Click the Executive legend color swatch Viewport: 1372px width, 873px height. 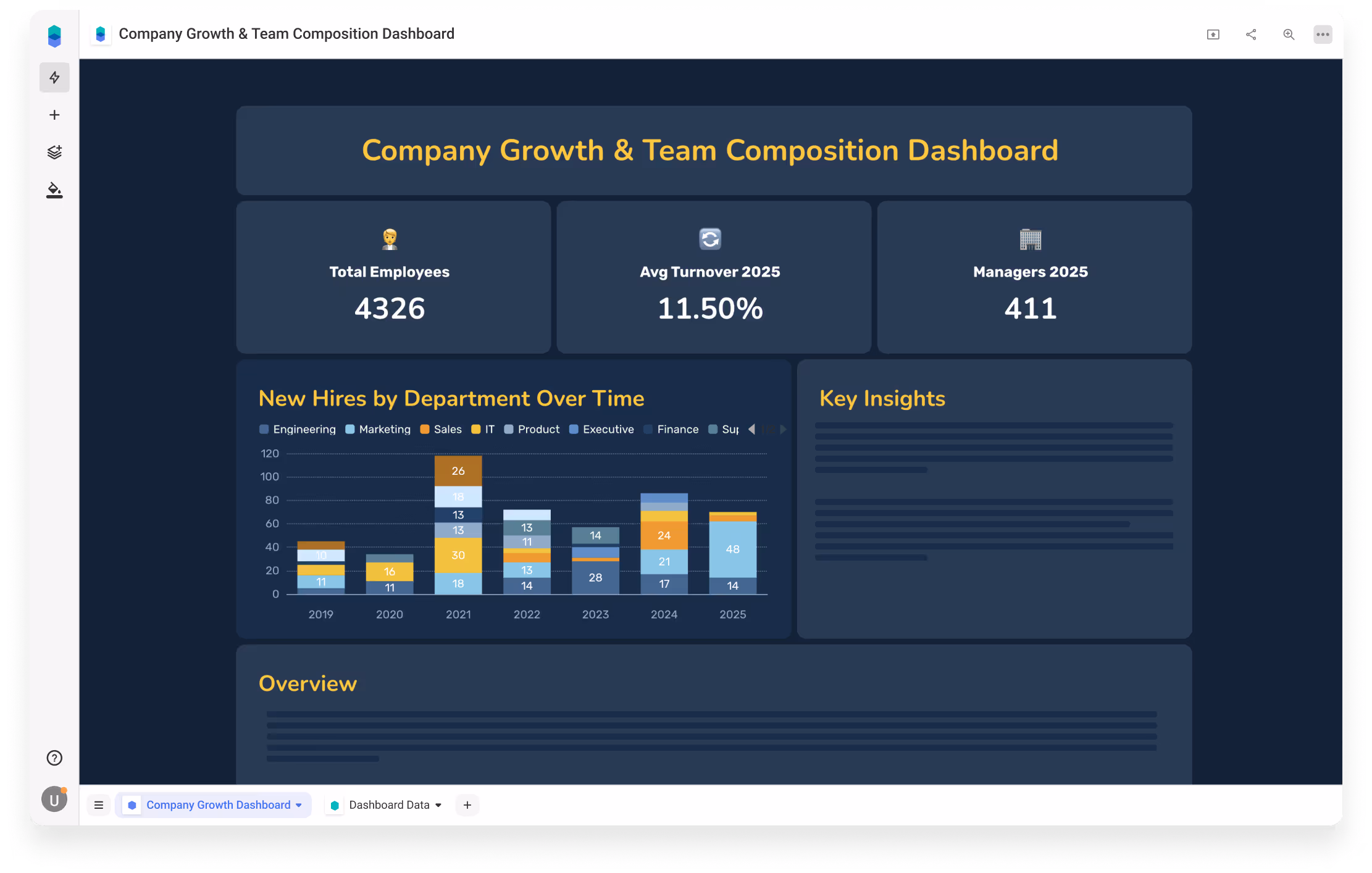click(574, 429)
